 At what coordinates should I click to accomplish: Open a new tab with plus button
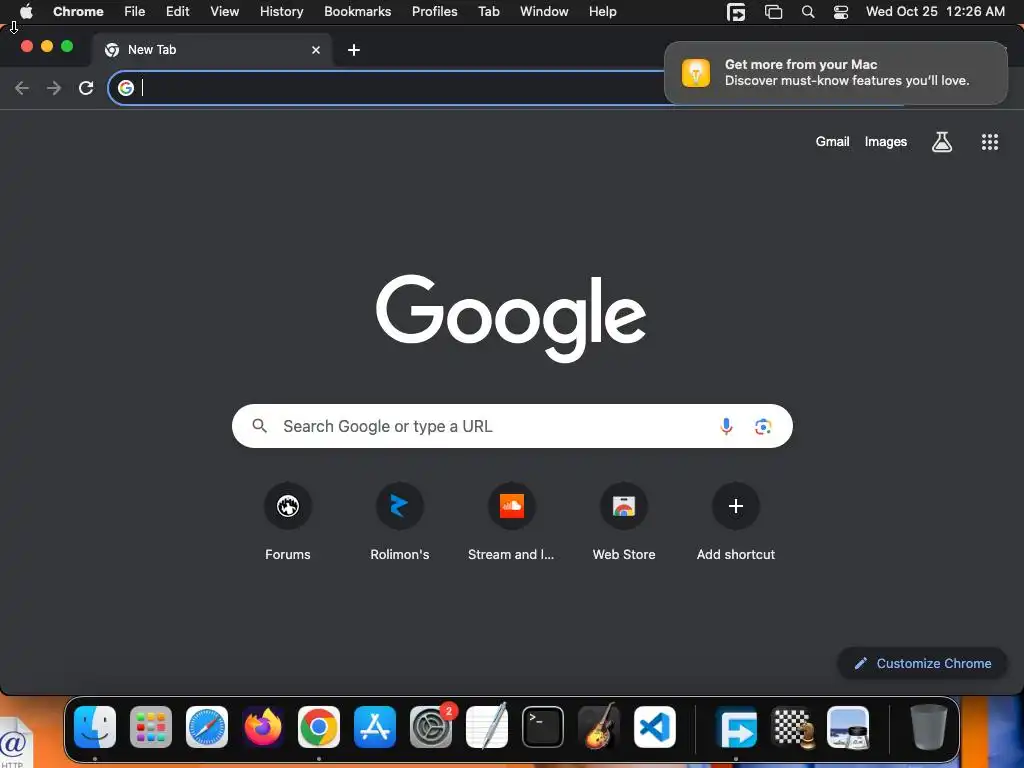pyautogui.click(x=354, y=50)
